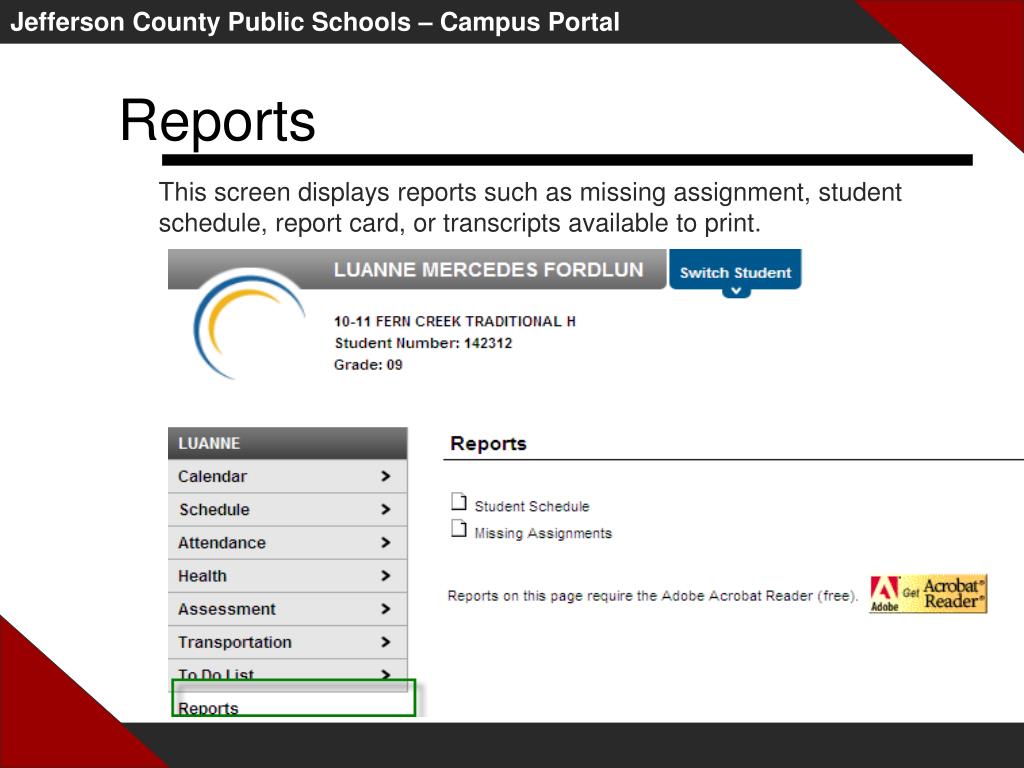Click the Student Number 142312 text
Image resolution: width=1024 pixels, height=768 pixels.
[423, 344]
